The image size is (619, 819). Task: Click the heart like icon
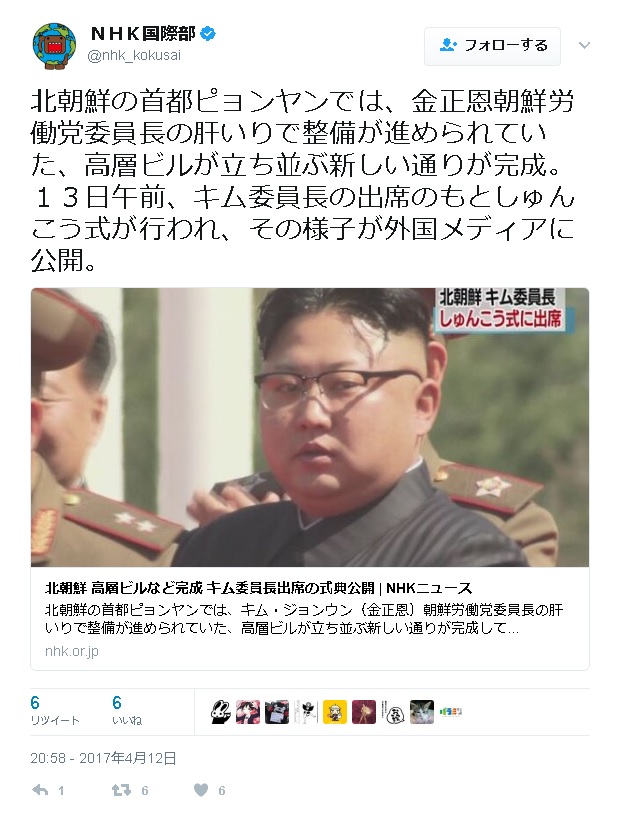(201, 790)
